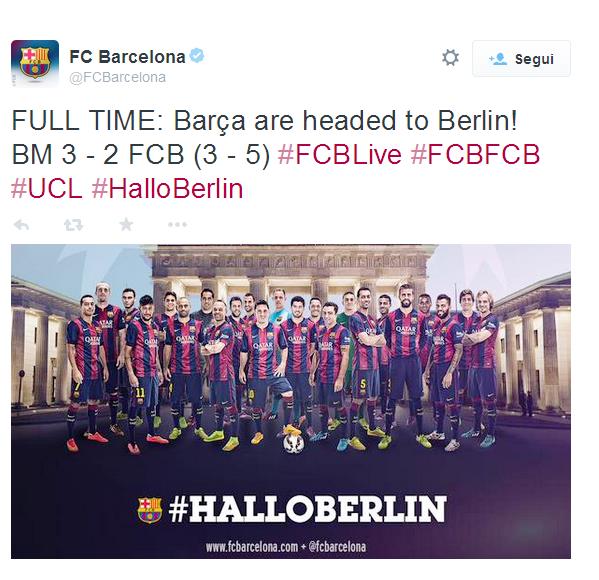
Task: Click the FULL TIME tweet text
Action: pyautogui.click(x=264, y=121)
